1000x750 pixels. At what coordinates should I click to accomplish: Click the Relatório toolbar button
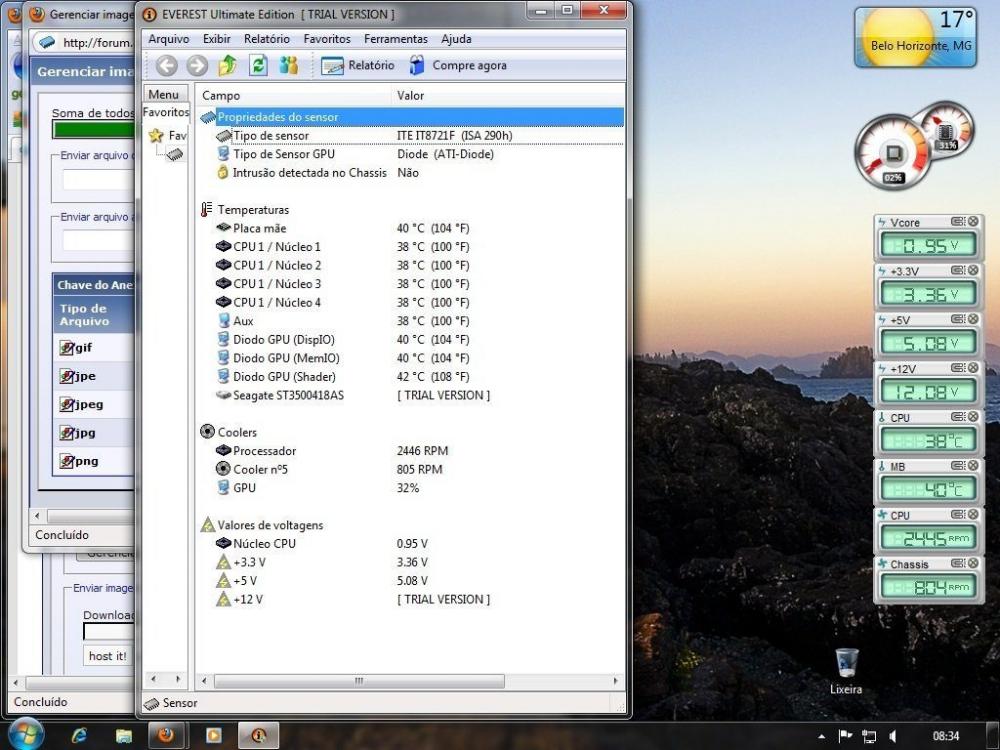[358, 66]
